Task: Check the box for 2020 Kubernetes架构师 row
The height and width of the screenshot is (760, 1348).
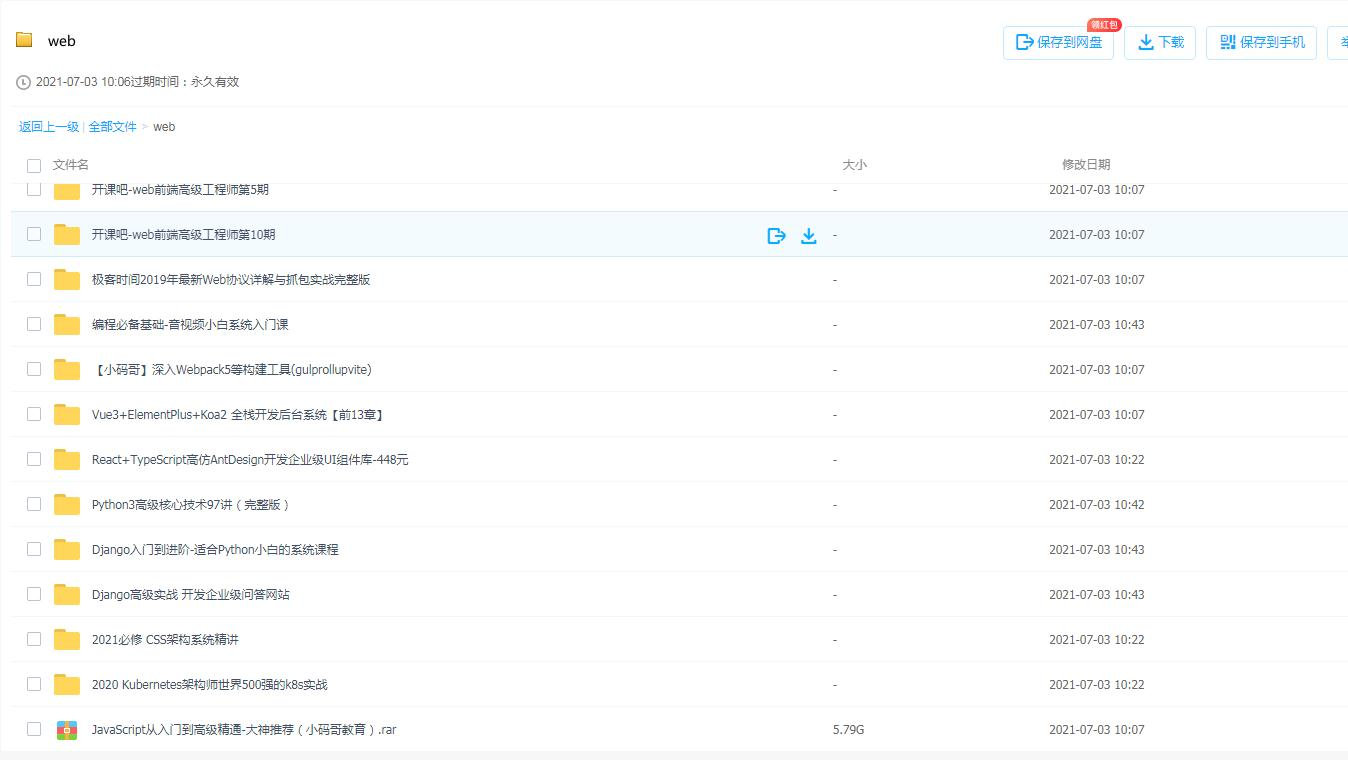Action: 34,684
